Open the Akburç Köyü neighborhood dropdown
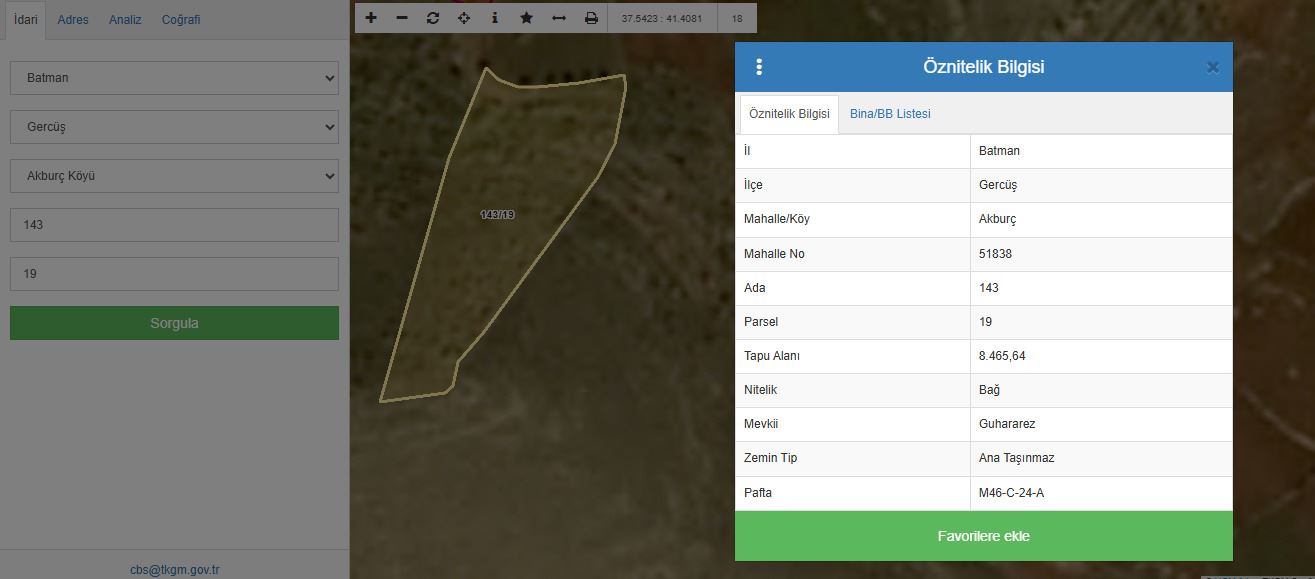Screen dimensions: 1315x579 (174, 176)
